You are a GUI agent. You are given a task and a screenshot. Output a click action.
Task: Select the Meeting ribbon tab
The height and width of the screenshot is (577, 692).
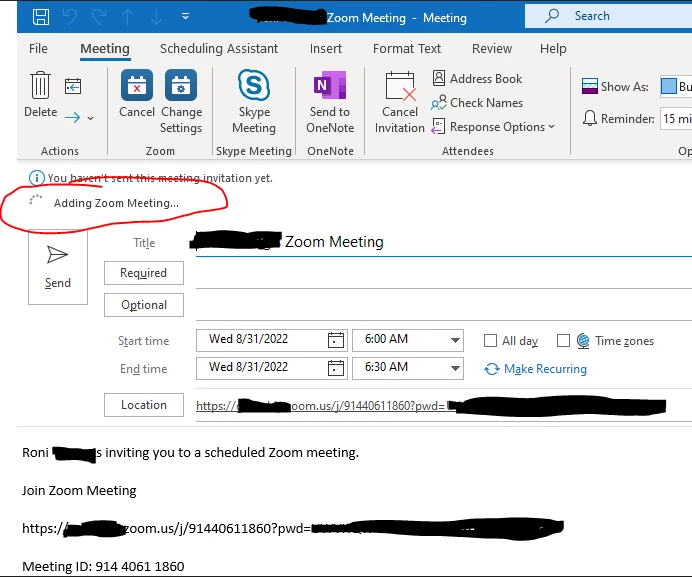coord(105,49)
